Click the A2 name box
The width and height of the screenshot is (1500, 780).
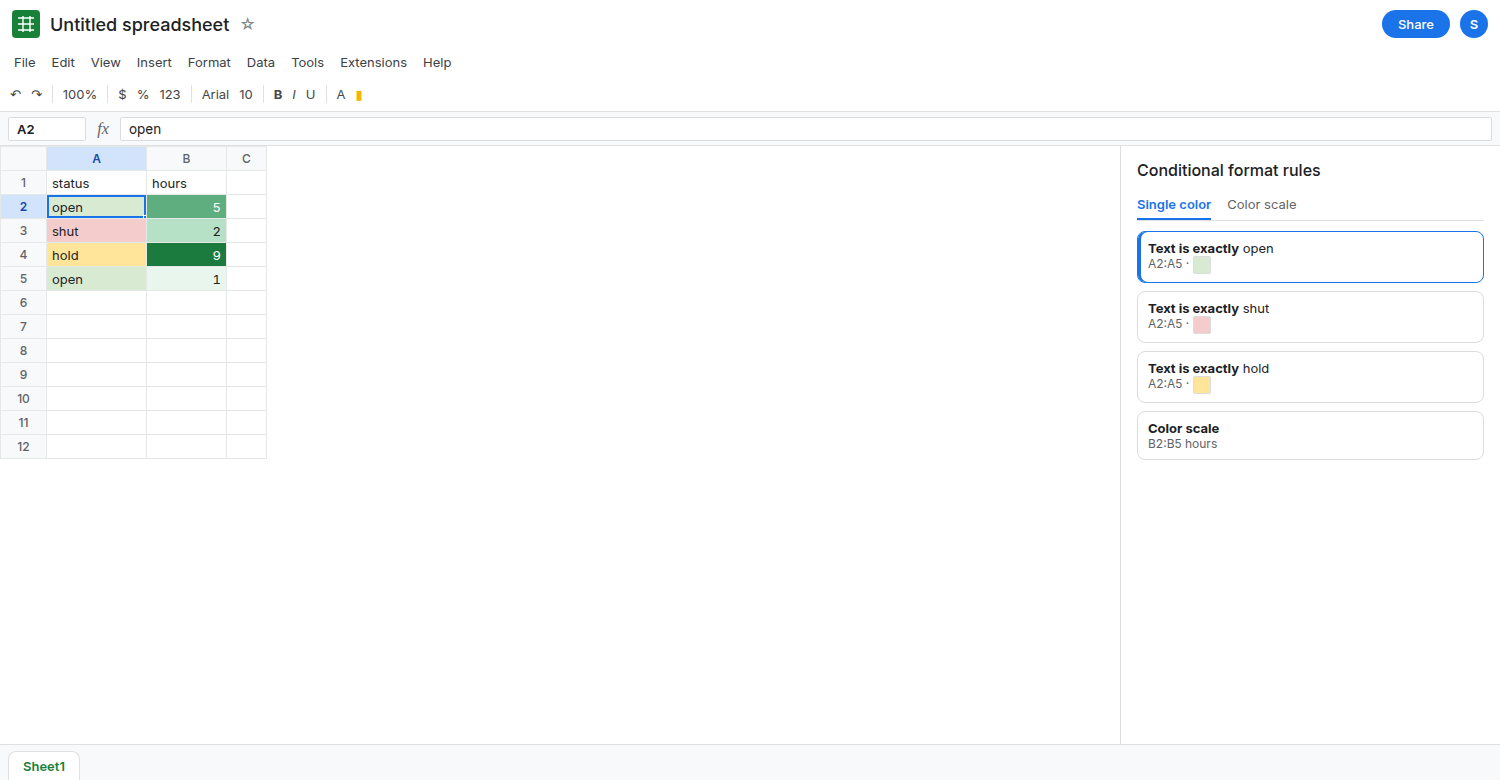[47, 129]
